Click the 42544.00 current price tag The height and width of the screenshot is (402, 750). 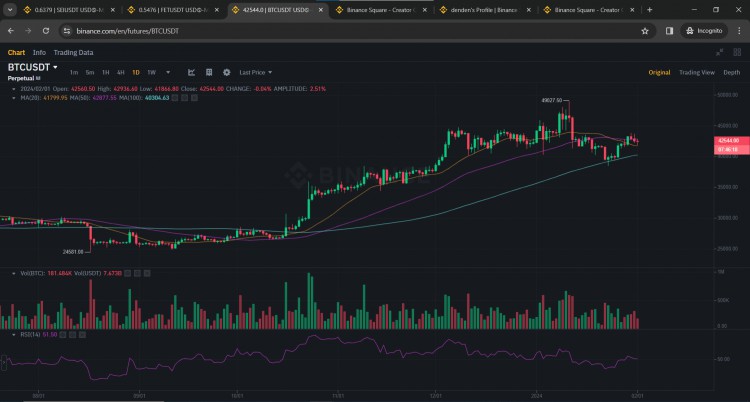pyautogui.click(x=732, y=141)
